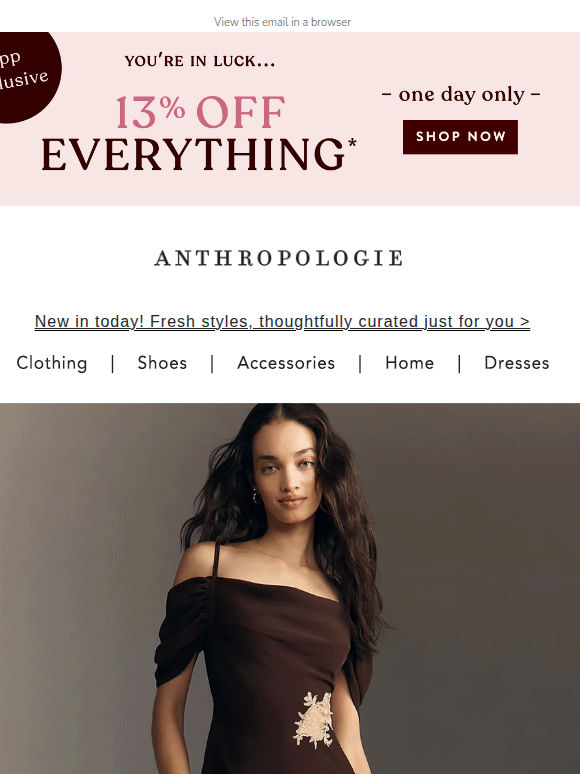
Task: Go to the Shoes category
Action: [x=162, y=363]
